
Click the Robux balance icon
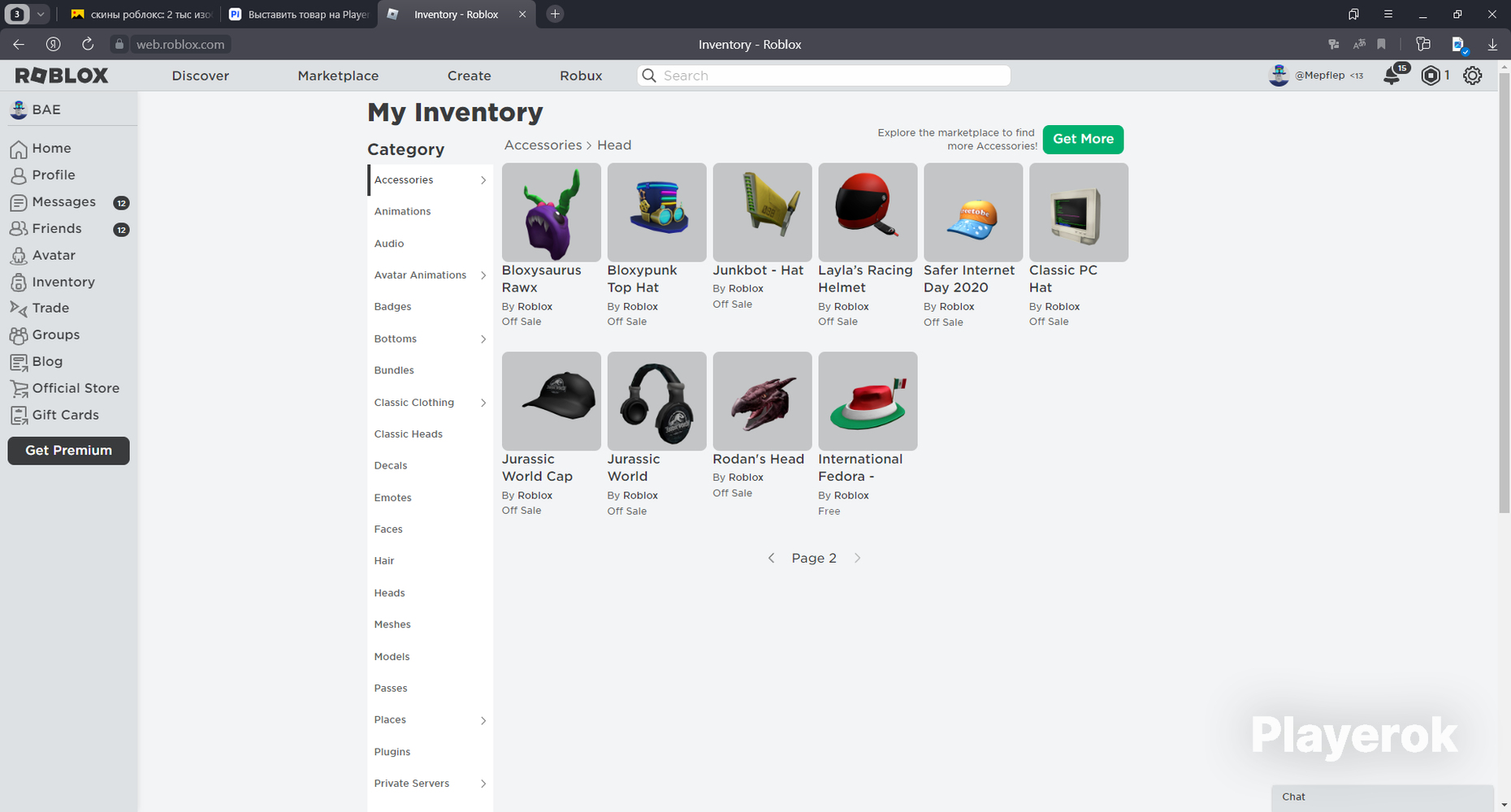point(1431,76)
